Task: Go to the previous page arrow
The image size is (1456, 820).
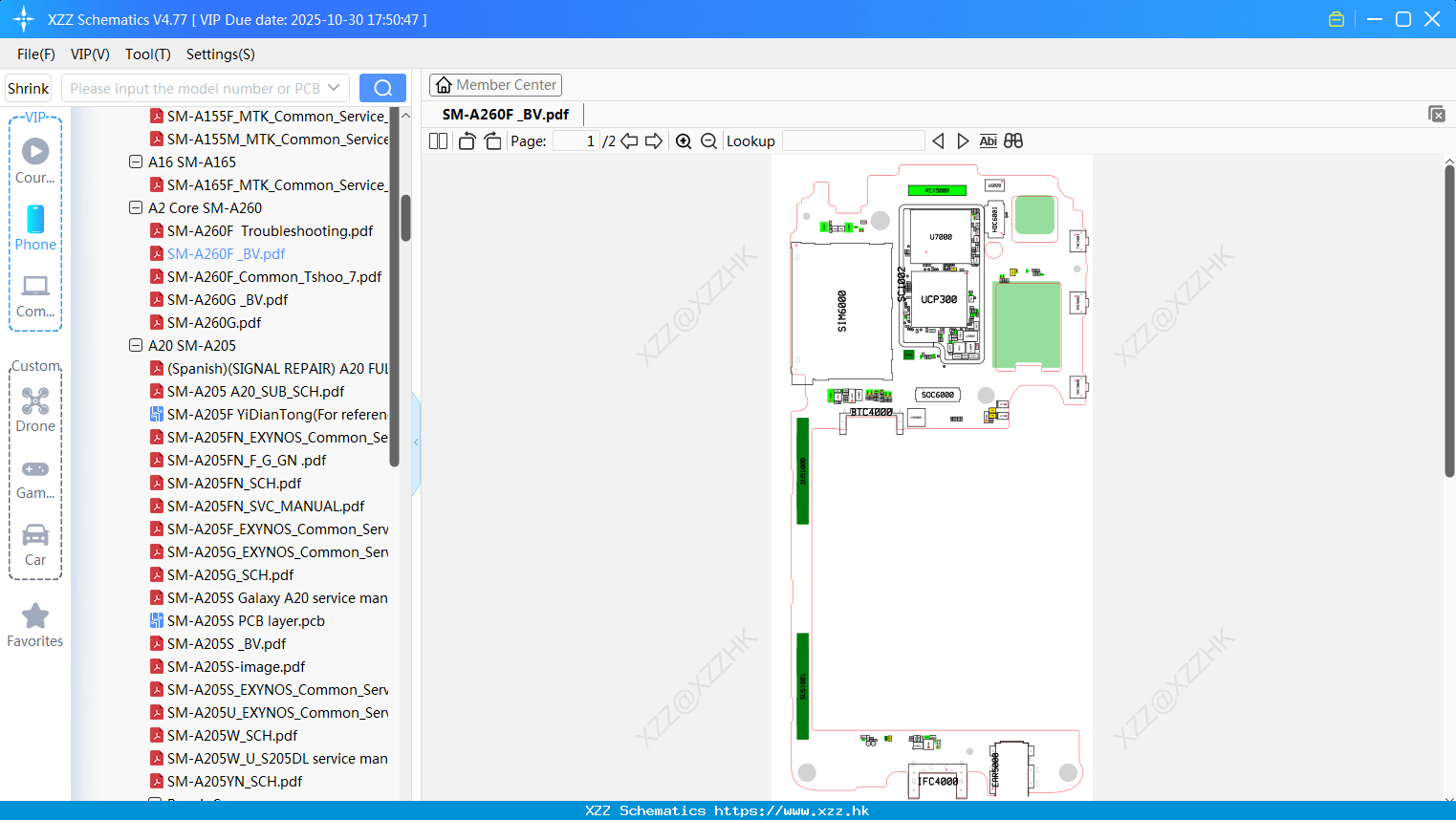Action: (629, 141)
